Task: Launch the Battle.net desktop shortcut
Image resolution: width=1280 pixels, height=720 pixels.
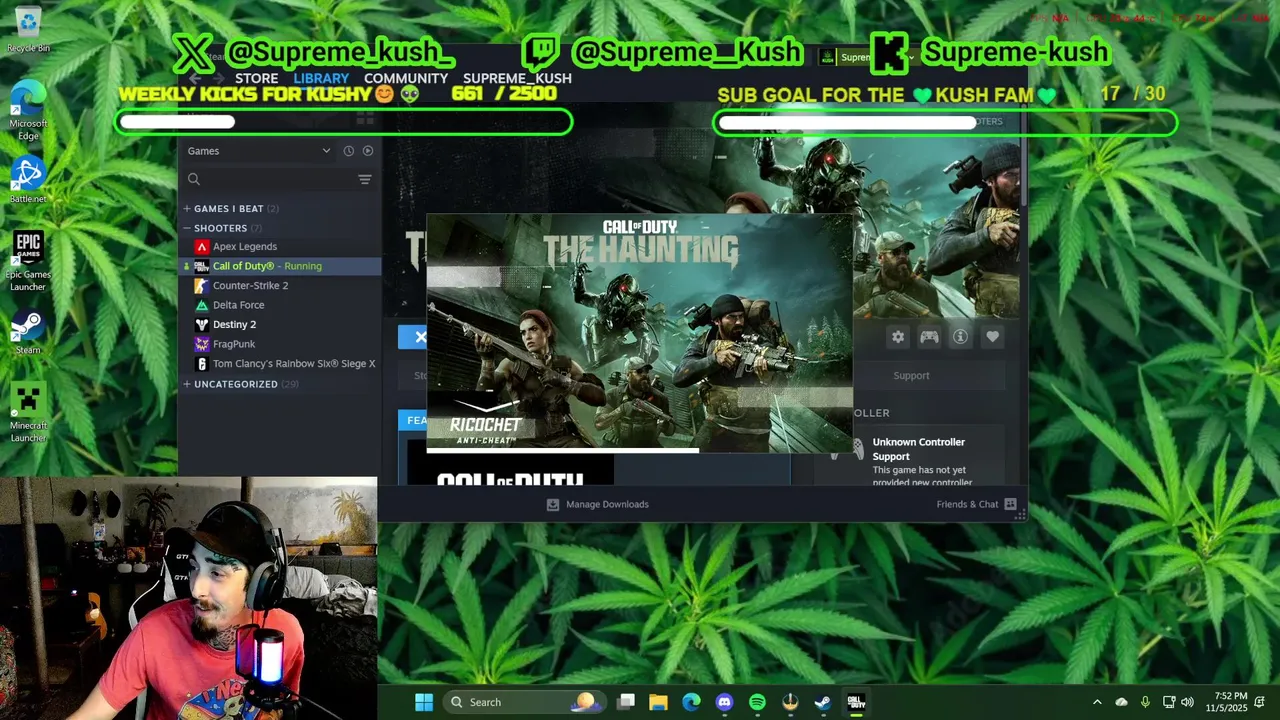Action: coord(28,181)
